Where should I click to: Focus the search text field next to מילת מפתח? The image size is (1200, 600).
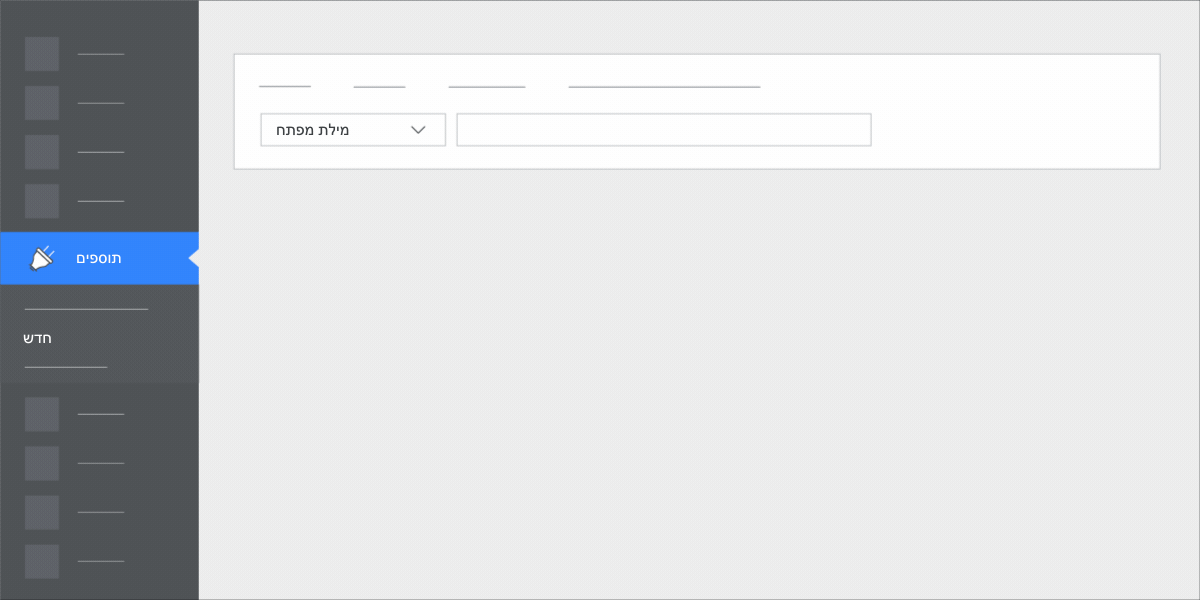(x=664, y=130)
